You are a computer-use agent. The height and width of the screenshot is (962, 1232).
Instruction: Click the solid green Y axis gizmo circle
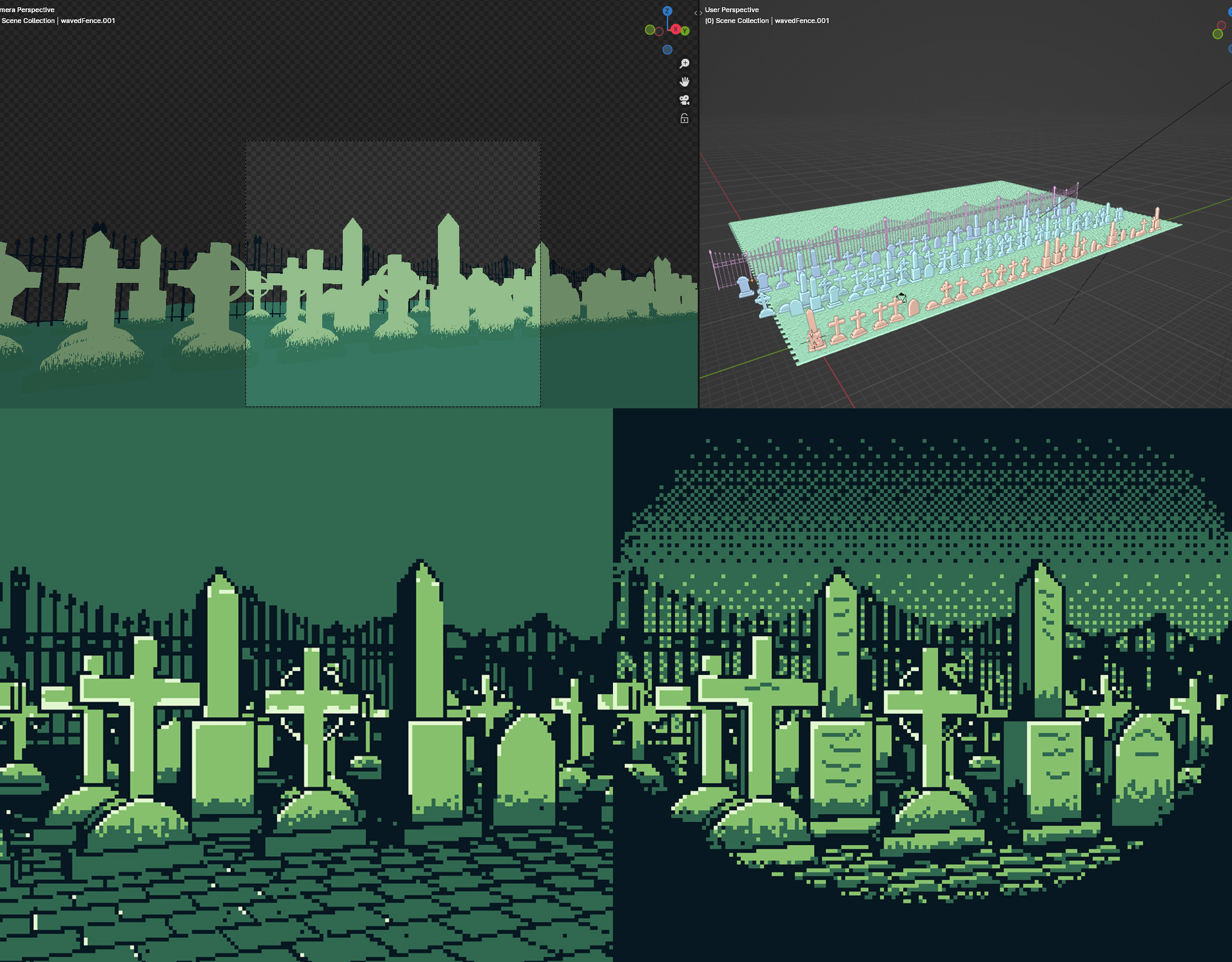tap(685, 31)
